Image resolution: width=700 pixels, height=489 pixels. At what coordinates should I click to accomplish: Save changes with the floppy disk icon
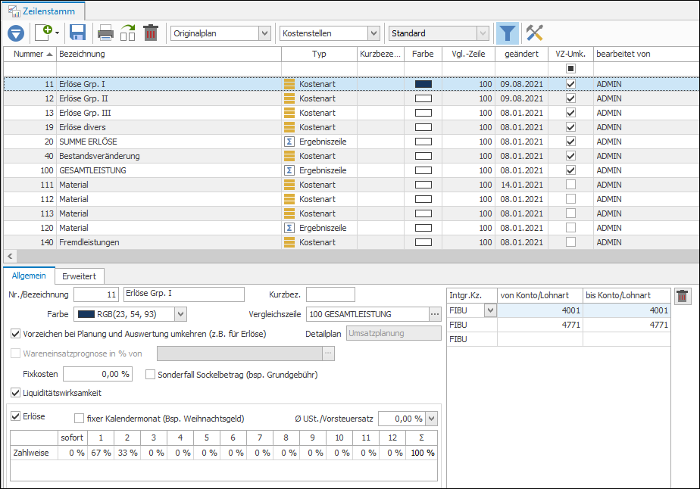[78, 33]
